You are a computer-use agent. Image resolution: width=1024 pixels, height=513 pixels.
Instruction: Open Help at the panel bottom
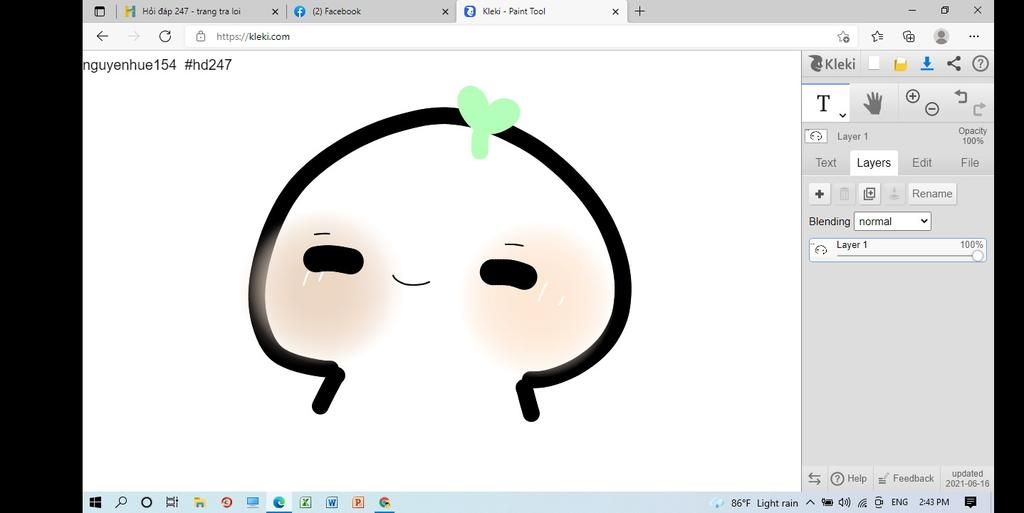point(848,478)
